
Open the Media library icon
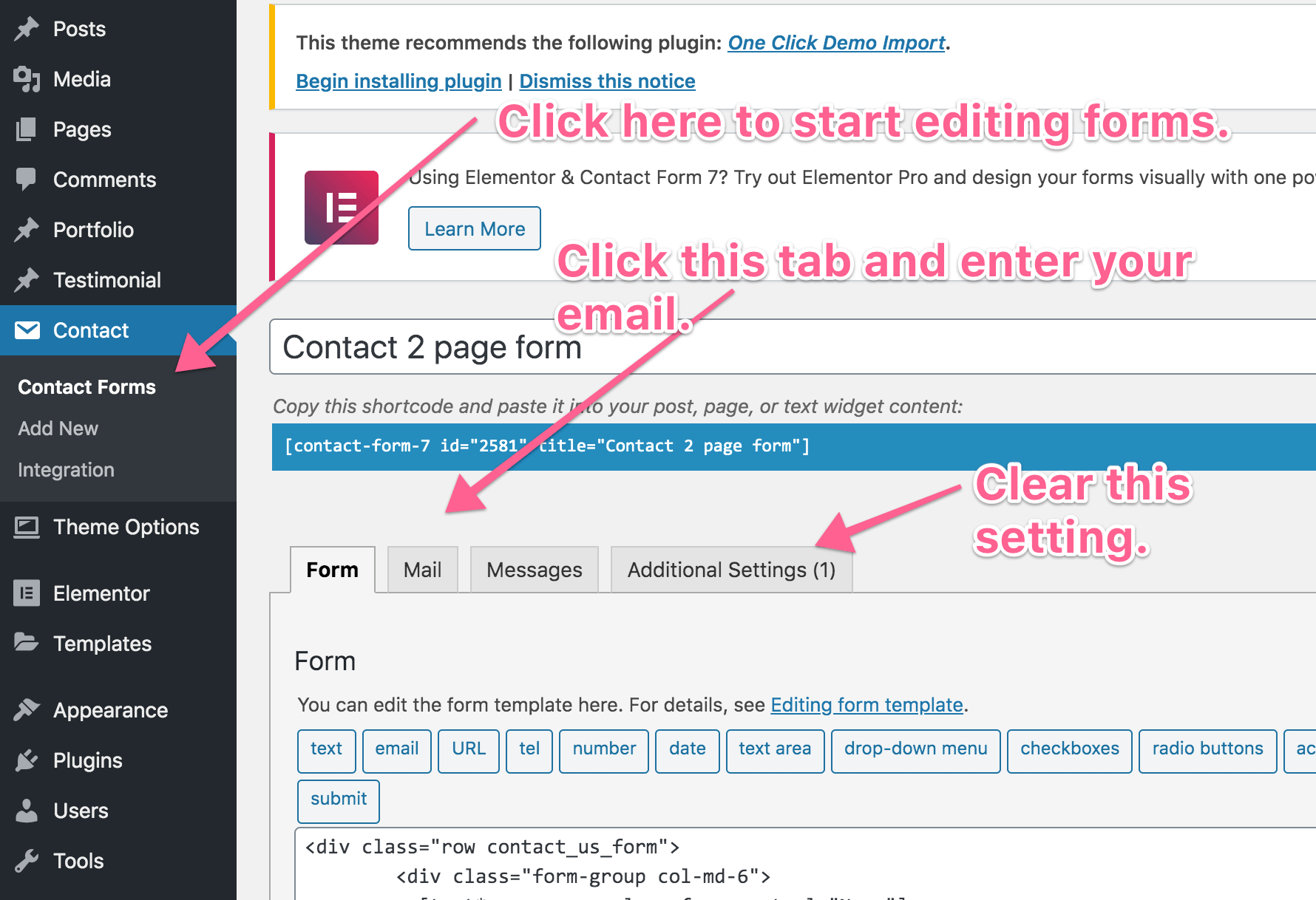coord(27,79)
